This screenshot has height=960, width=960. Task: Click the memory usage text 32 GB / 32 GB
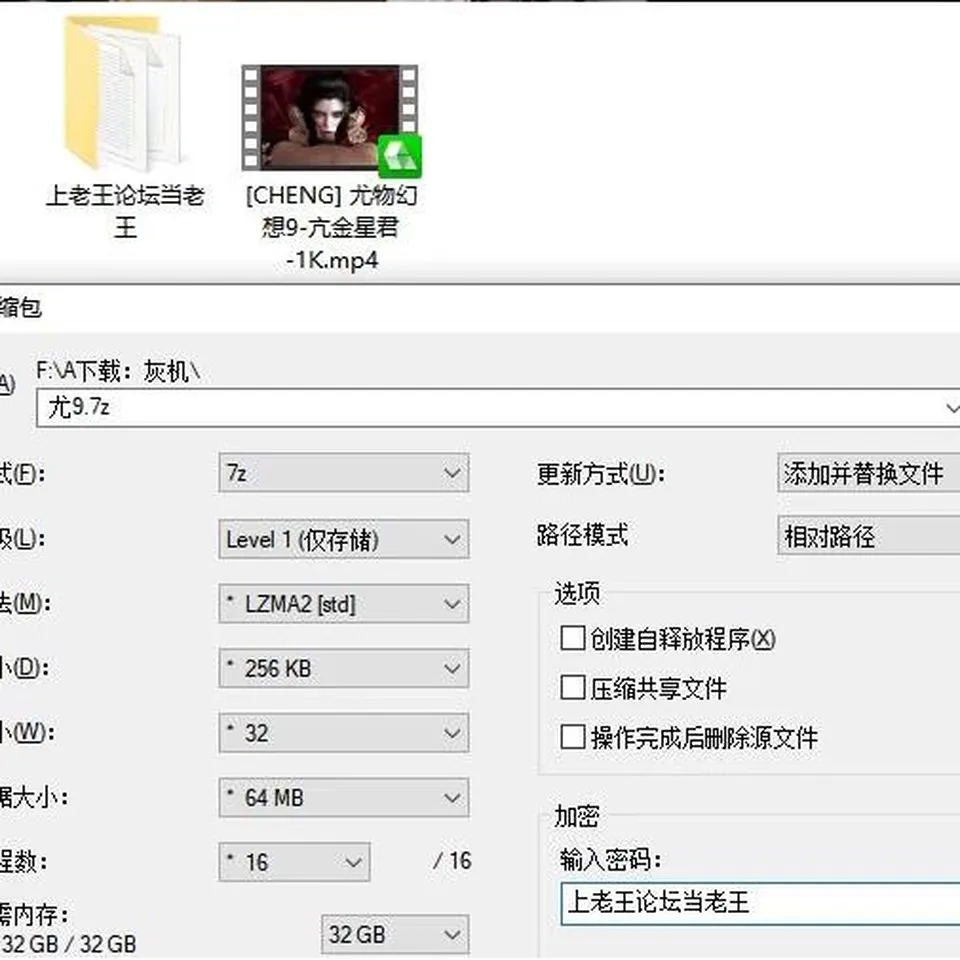tap(69, 943)
